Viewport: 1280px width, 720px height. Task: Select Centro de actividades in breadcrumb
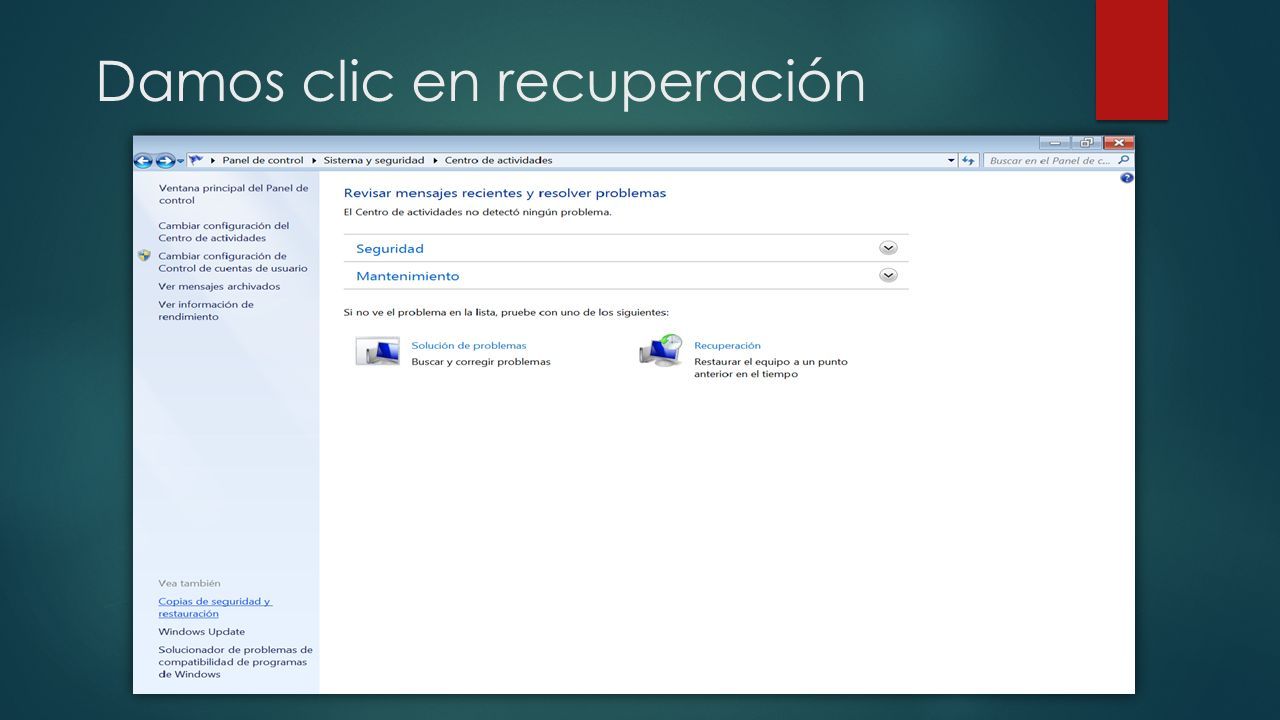click(498, 160)
